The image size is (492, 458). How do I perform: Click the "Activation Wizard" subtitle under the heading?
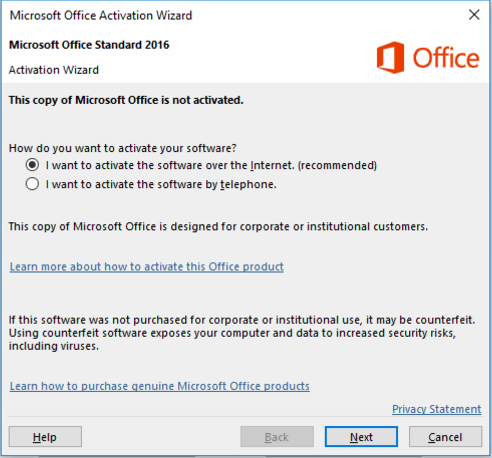tap(54, 70)
